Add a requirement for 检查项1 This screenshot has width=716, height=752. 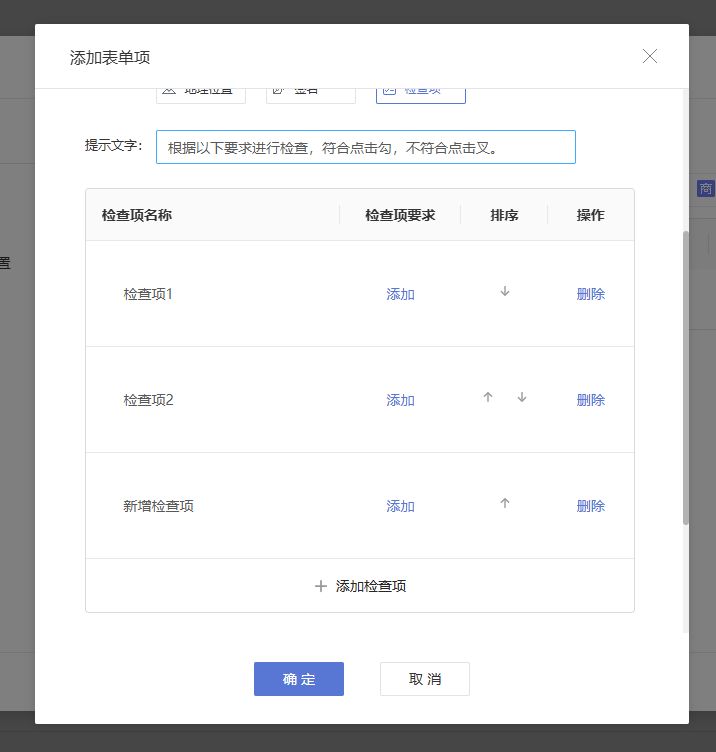click(400, 294)
